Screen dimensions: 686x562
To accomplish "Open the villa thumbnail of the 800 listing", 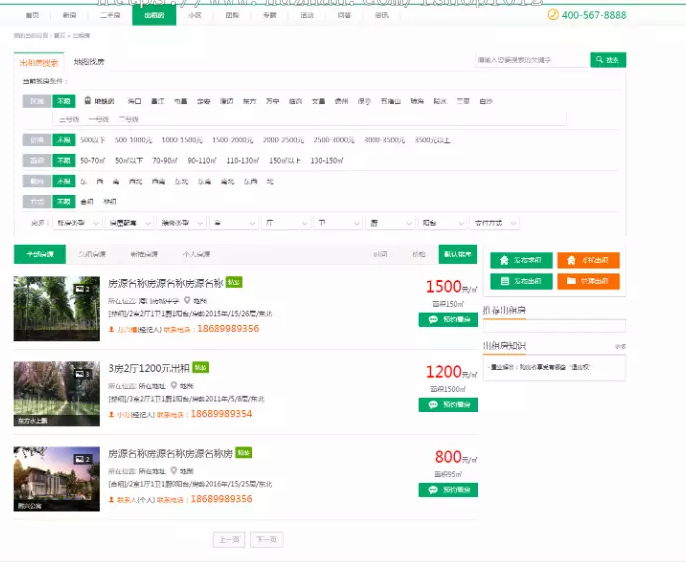I will coord(57,479).
